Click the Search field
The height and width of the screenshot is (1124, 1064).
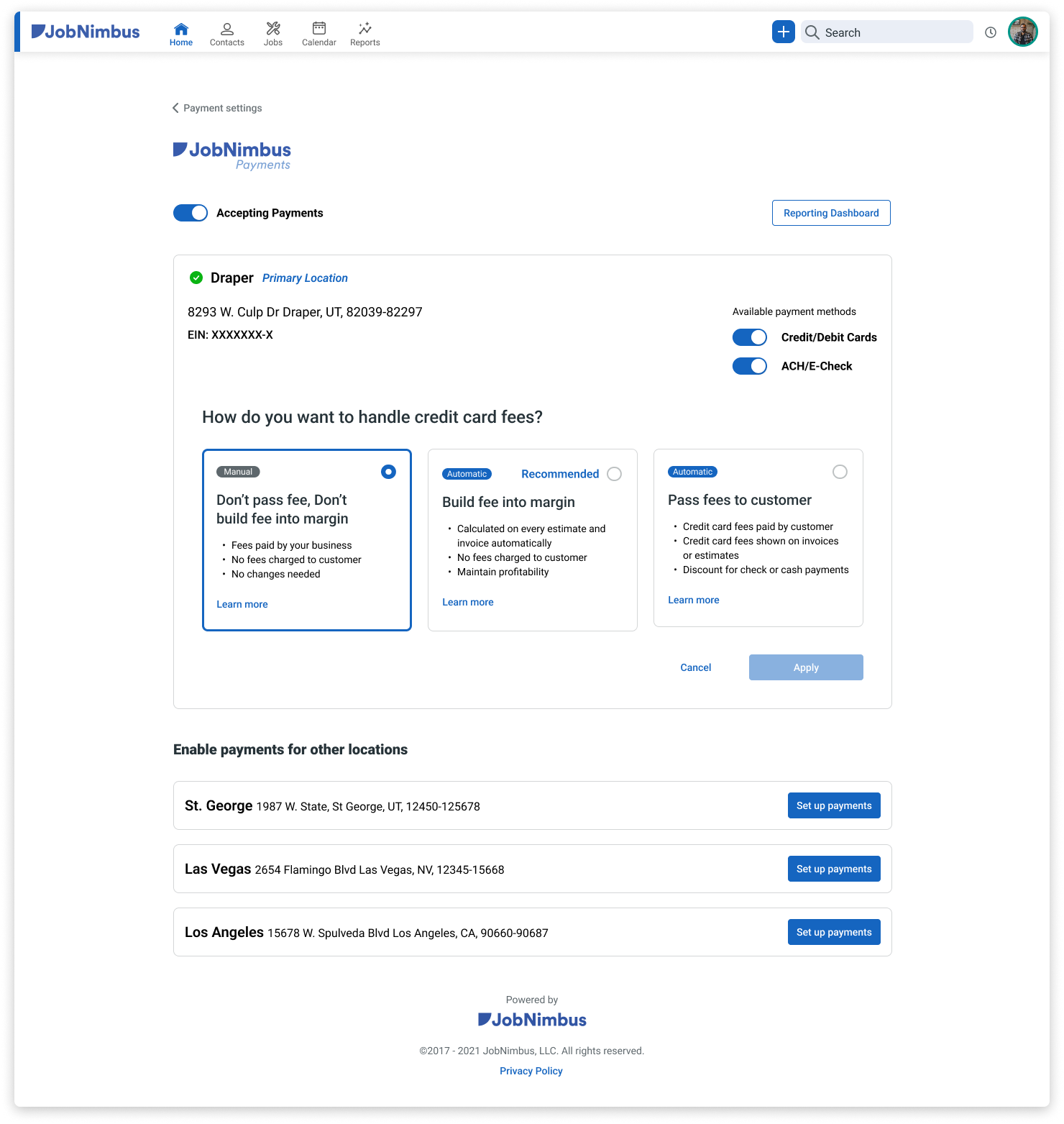(887, 32)
